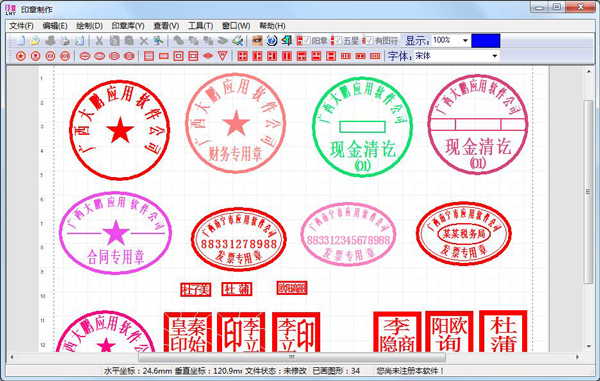Click the Delete X icon

[x=144, y=41]
